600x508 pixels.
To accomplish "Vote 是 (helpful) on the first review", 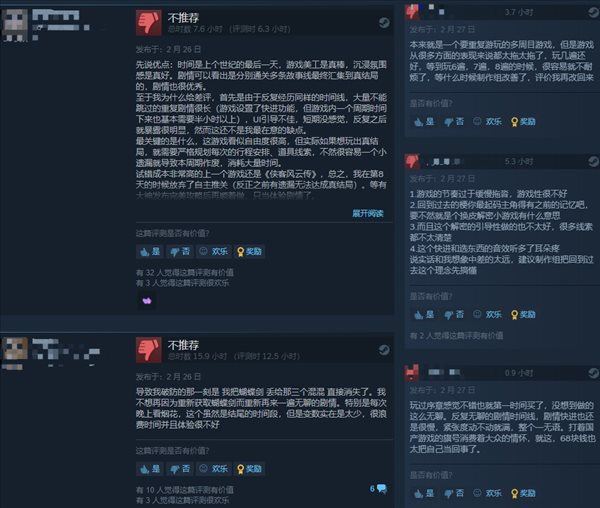I will tap(150, 251).
